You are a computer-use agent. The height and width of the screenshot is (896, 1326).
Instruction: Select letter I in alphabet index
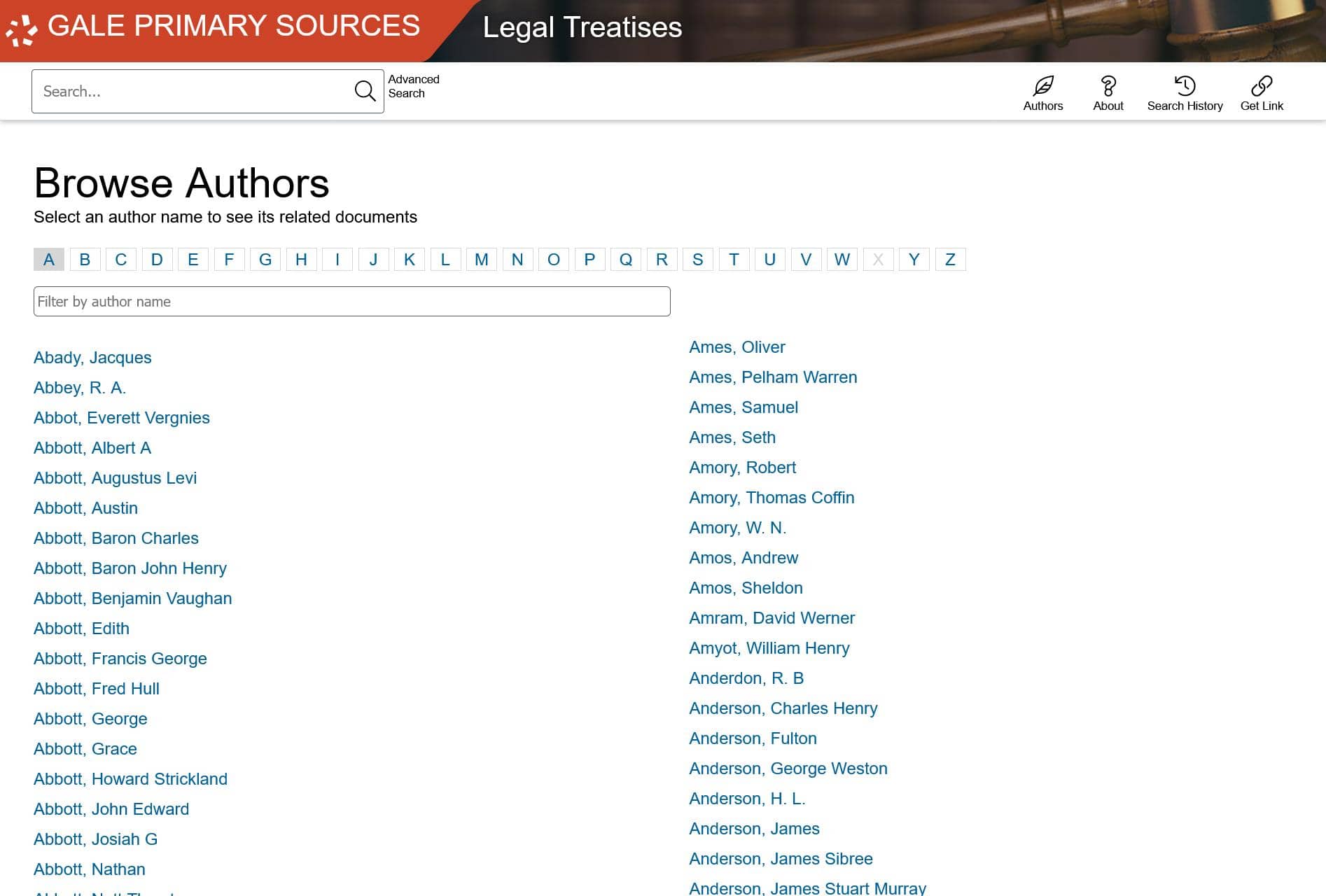coord(337,260)
